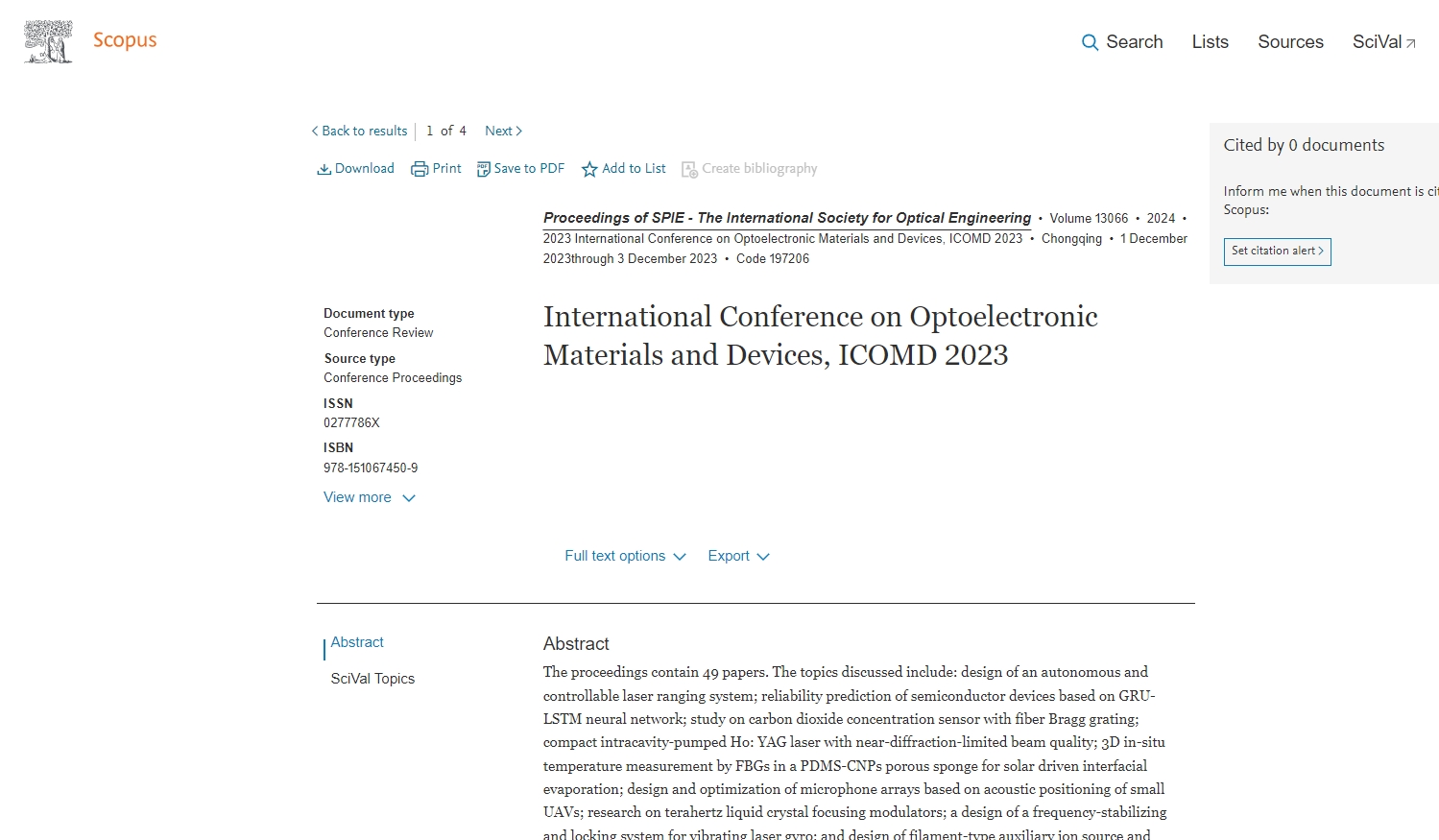Click the Save to PDF label

coord(529,168)
